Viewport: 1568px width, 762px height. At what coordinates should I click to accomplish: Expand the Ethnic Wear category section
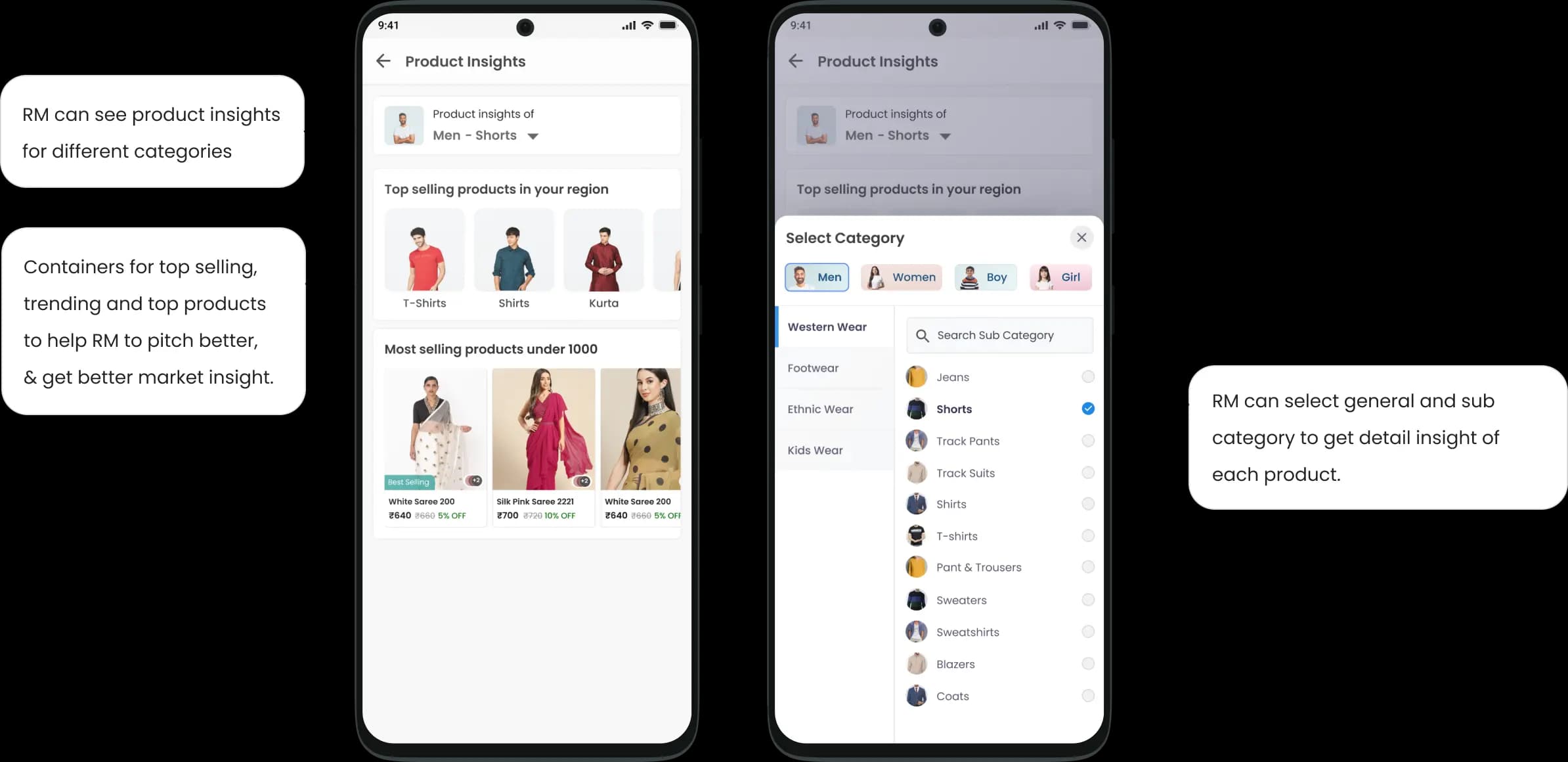point(820,408)
